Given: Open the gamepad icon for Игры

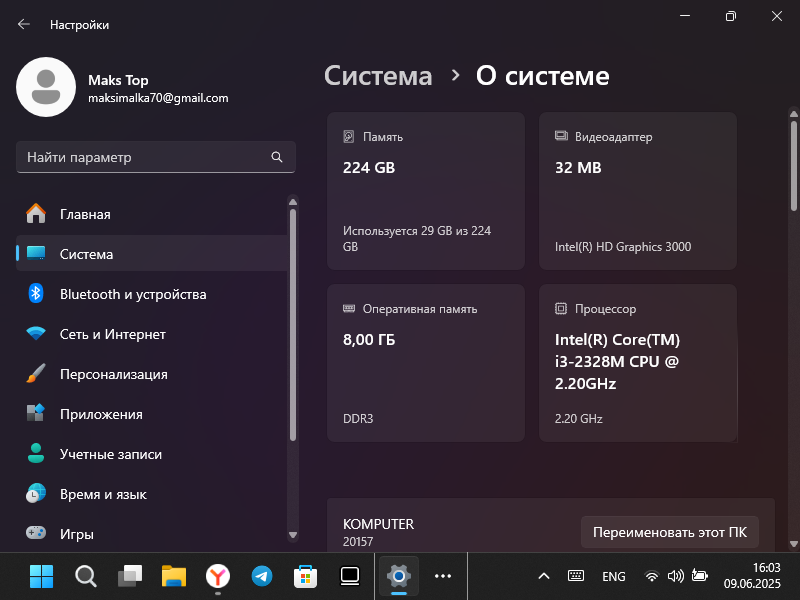Looking at the screenshot, I should pyautogui.click(x=36, y=533).
